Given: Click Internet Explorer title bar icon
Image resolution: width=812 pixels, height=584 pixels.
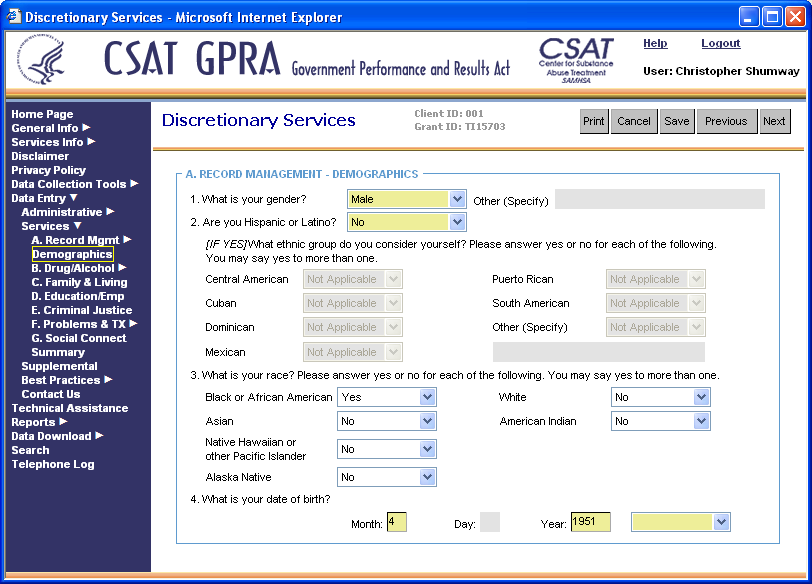Looking at the screenshot, I should coord(13,17).
